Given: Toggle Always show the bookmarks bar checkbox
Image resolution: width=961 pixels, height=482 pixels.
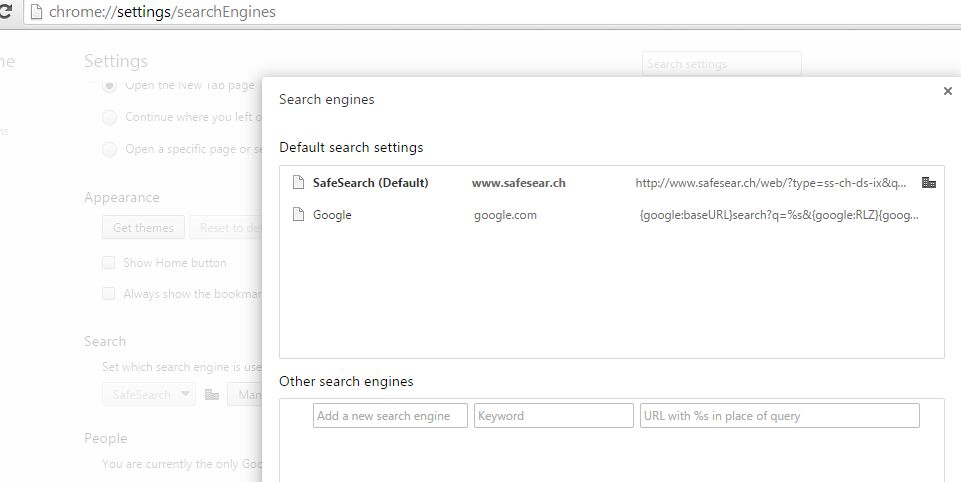Looking at the screenshot, I should pos(109,294).
